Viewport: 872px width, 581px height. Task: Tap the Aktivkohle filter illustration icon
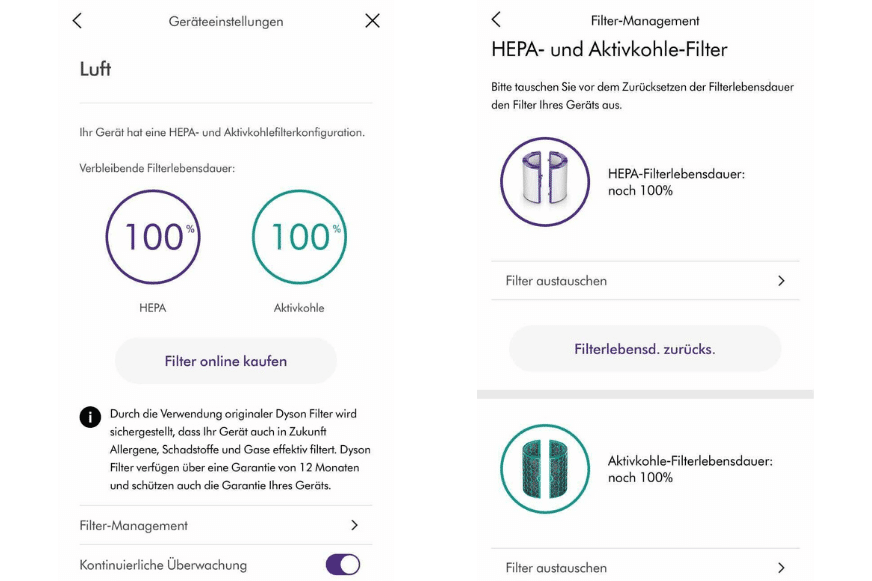click(x=544, y=467)
